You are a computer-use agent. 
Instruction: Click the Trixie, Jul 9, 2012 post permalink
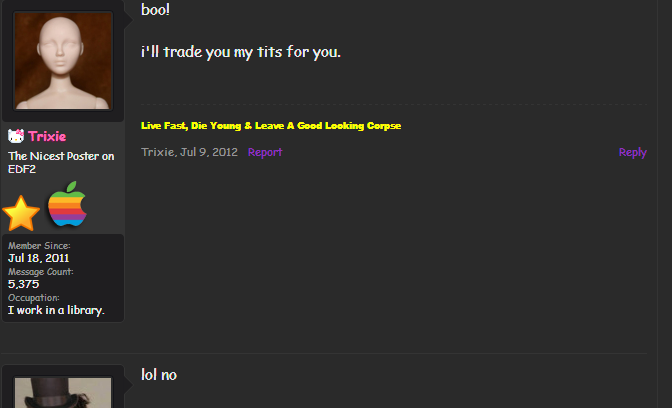(189, 152)
